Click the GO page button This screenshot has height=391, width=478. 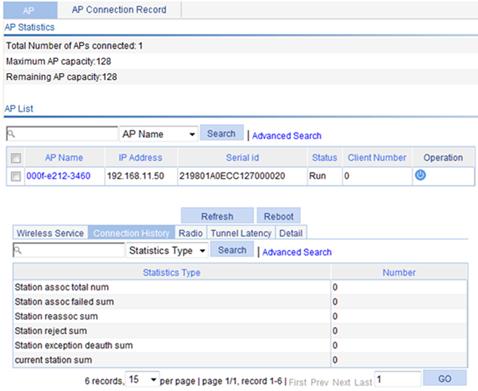click(445, 379)
